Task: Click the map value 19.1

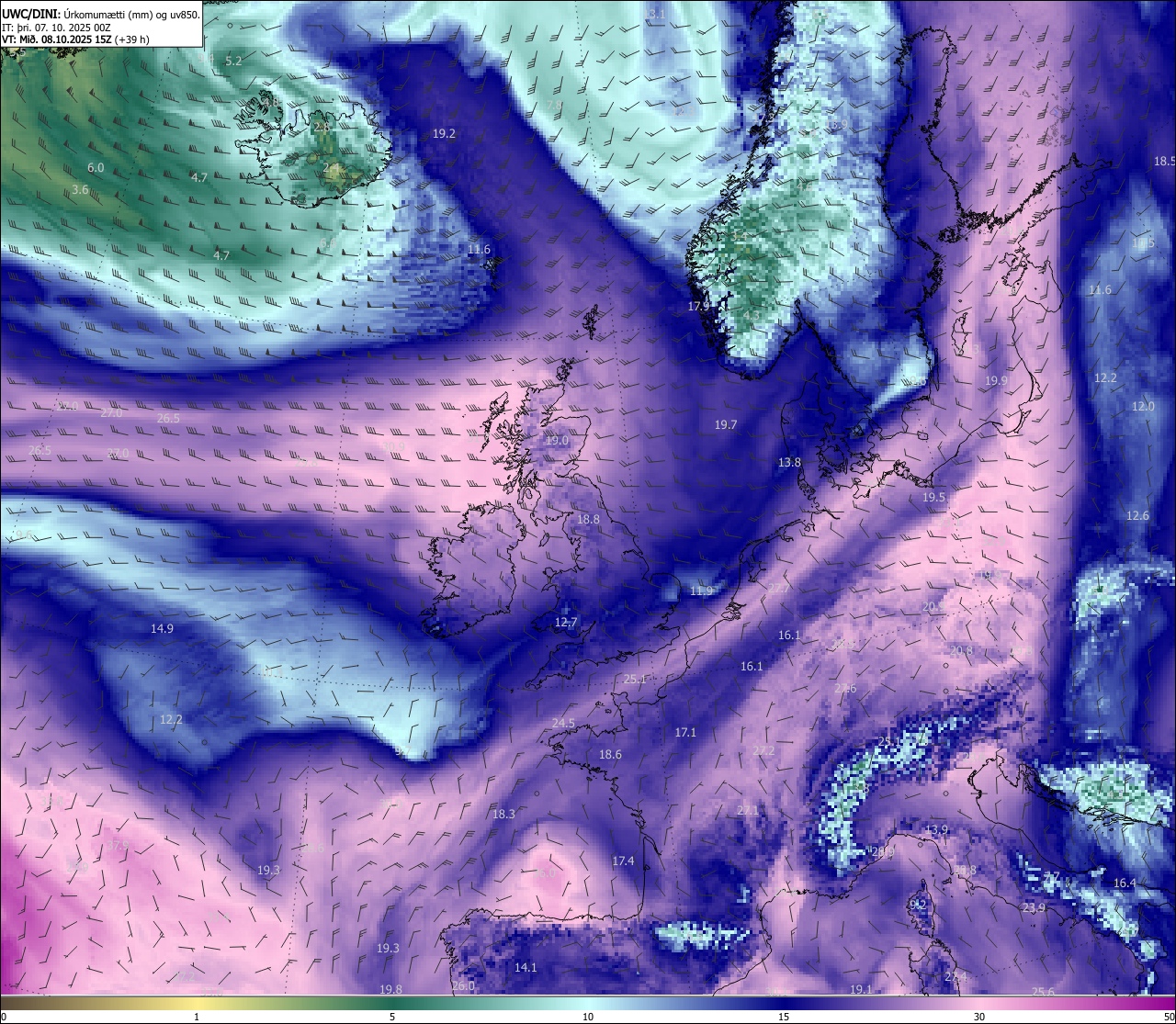Action: [860, 989]
